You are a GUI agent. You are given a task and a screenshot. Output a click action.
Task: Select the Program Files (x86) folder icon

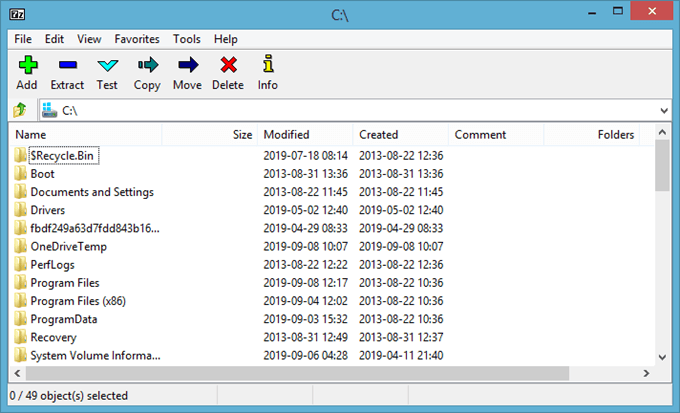20,301
